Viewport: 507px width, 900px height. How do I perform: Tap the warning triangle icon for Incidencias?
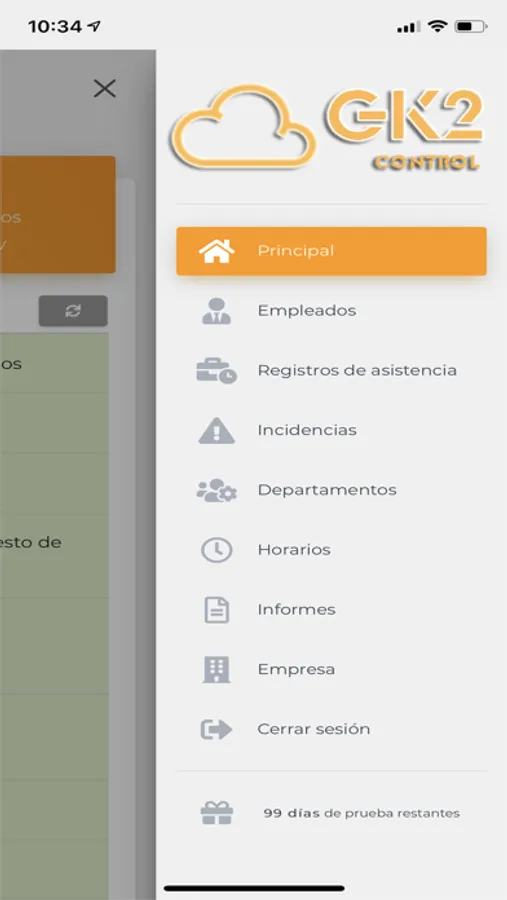216,430
